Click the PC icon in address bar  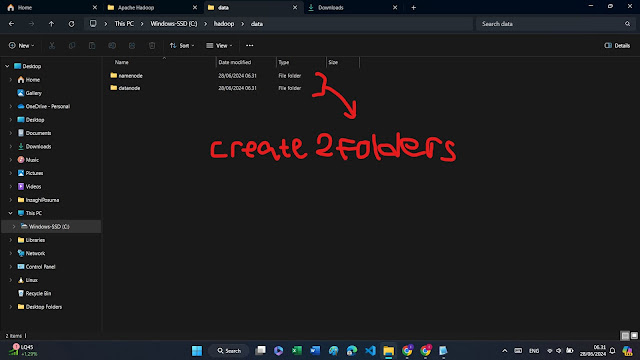pyautogui.click(x=93, y=24)
